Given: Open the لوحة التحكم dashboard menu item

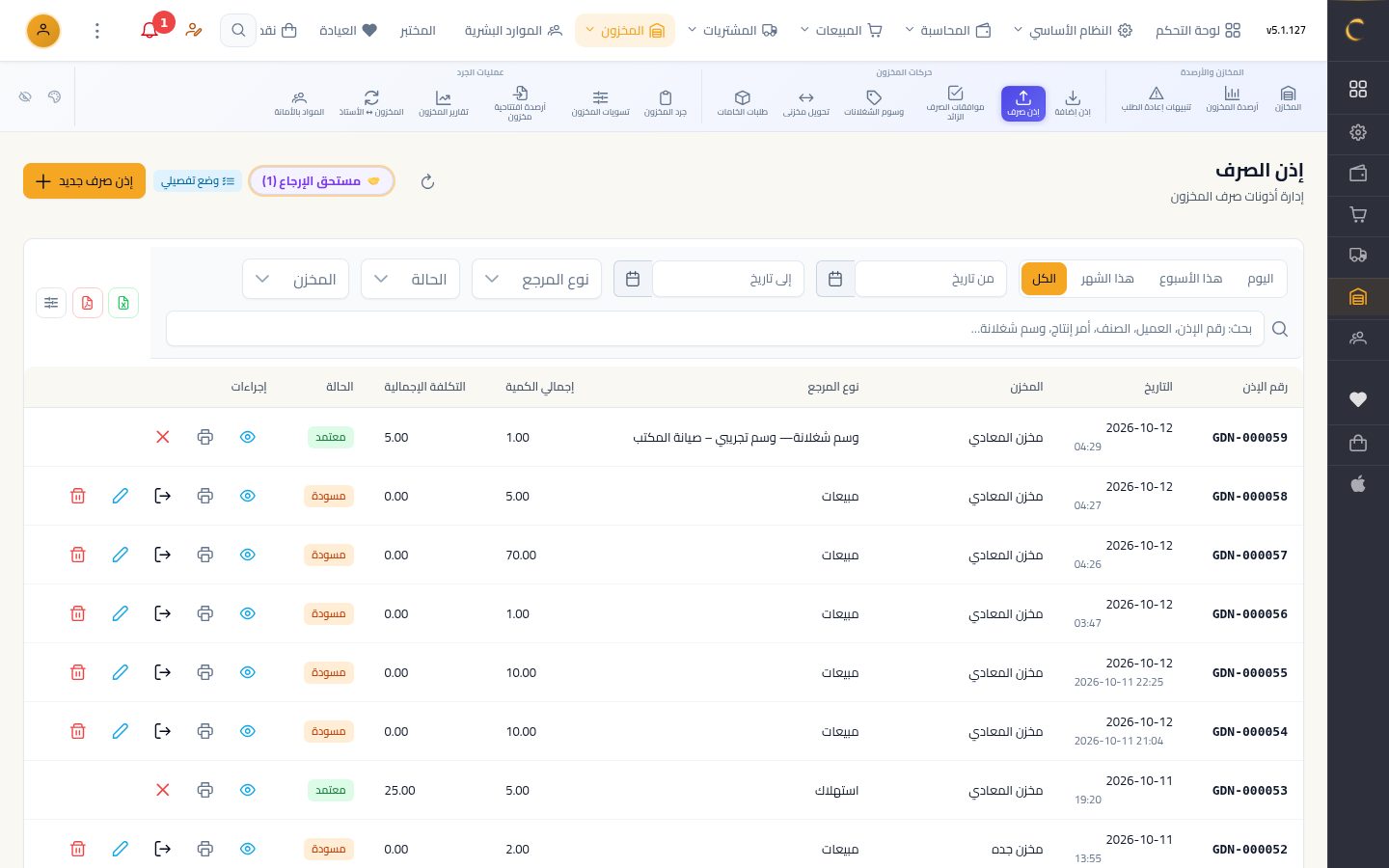Looking at the screenshot, I should pos(1198,31).
